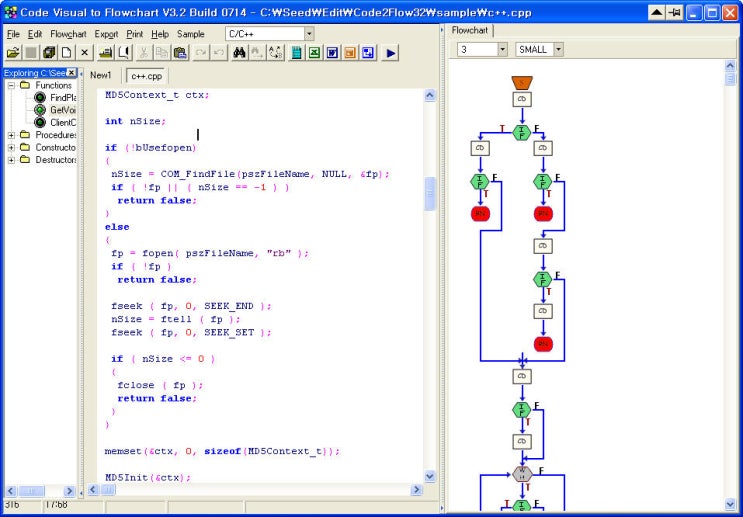Run flowchart with the play arrow icon
743x517 pixels.
pos(390,53)
